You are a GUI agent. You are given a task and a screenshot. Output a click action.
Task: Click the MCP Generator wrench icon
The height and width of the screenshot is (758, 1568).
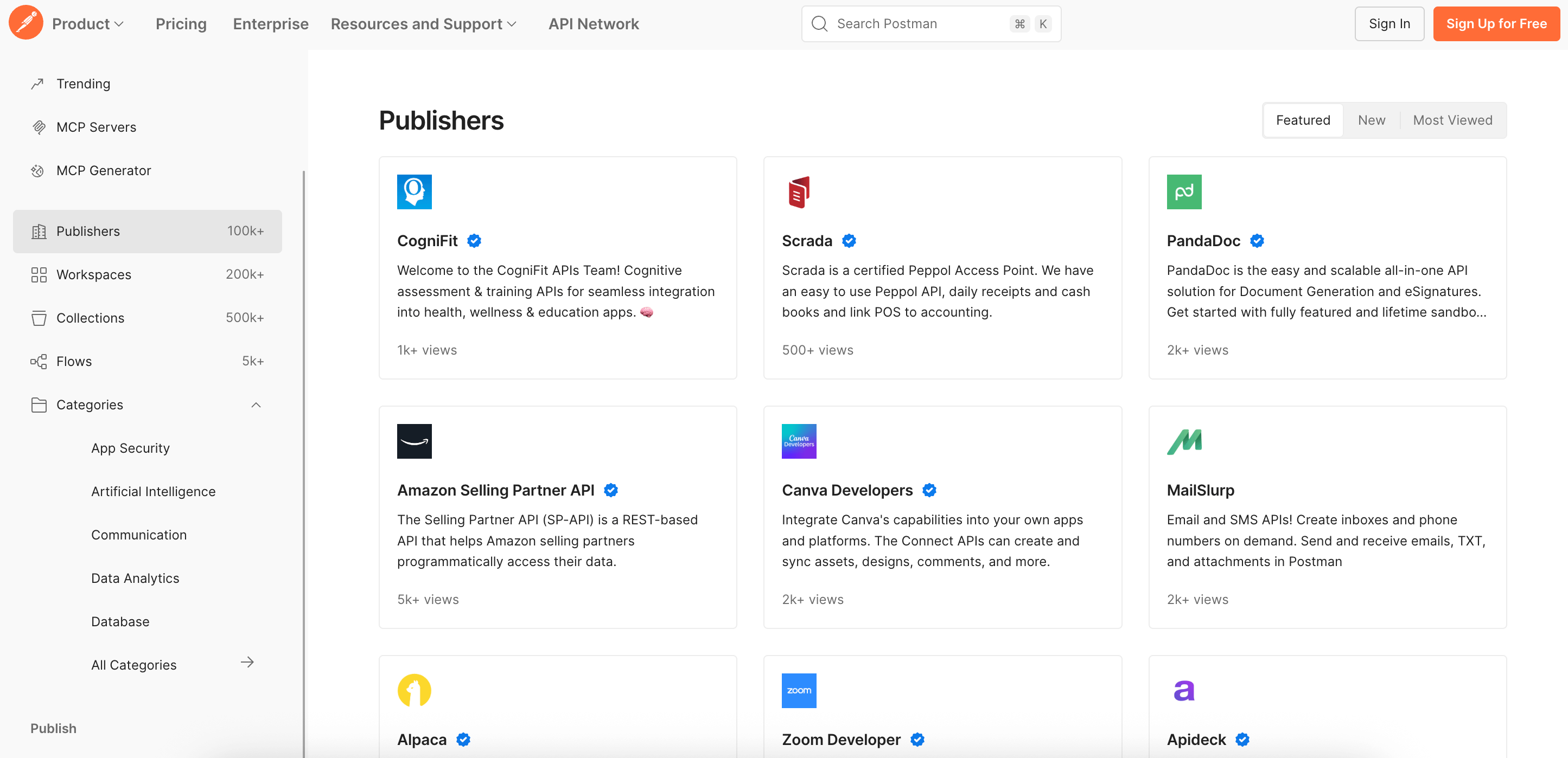point(39,170)
